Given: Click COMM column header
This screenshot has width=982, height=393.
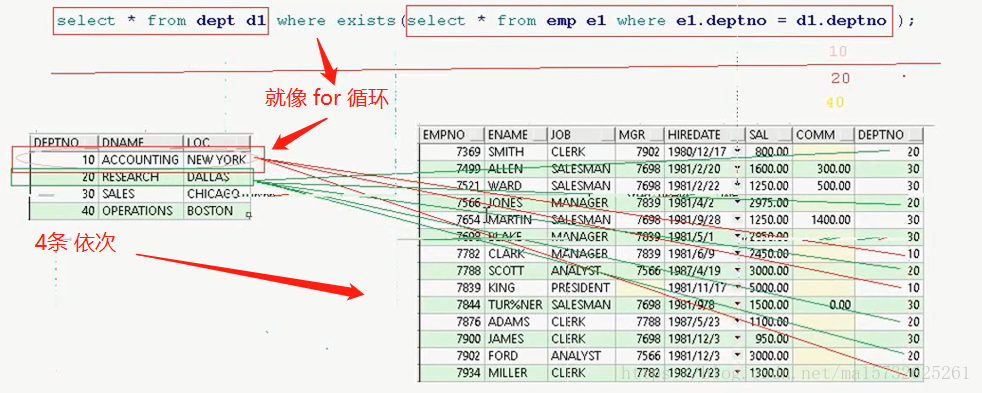Looking at the screenshot, I should (823, 135).
